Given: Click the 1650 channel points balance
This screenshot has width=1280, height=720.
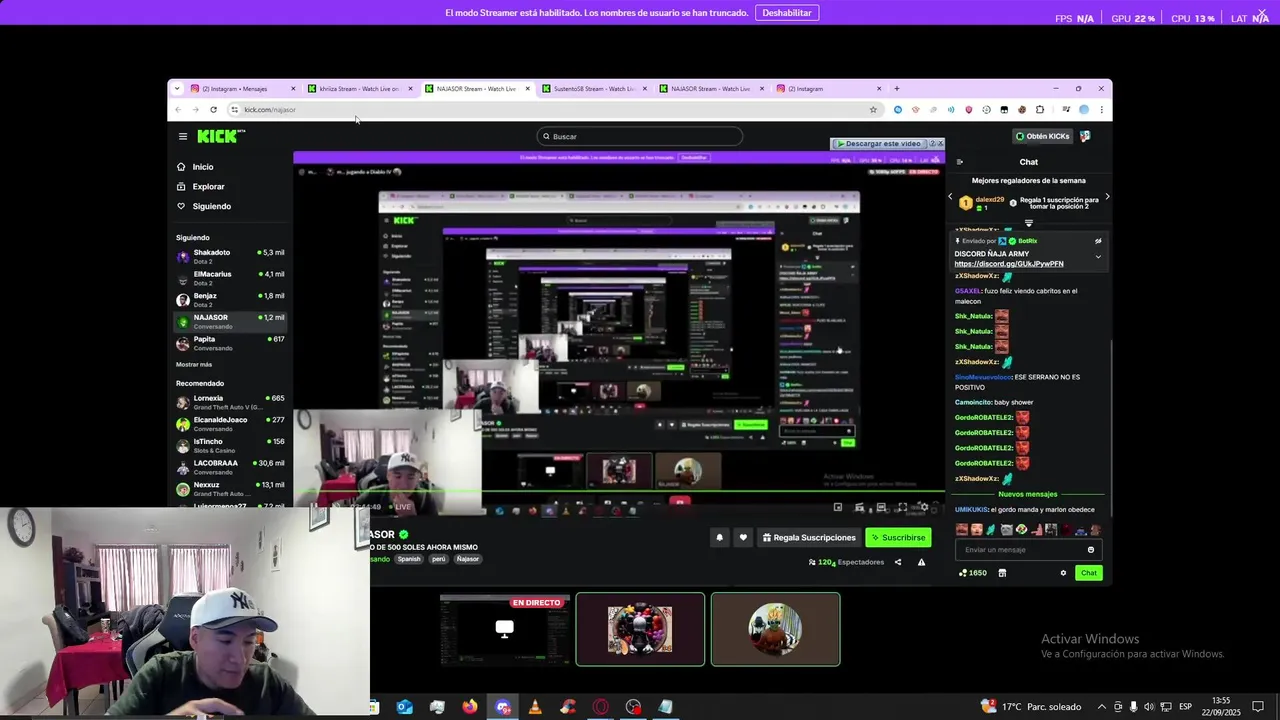Looking at the screenshot, I should tap(973, 573).
